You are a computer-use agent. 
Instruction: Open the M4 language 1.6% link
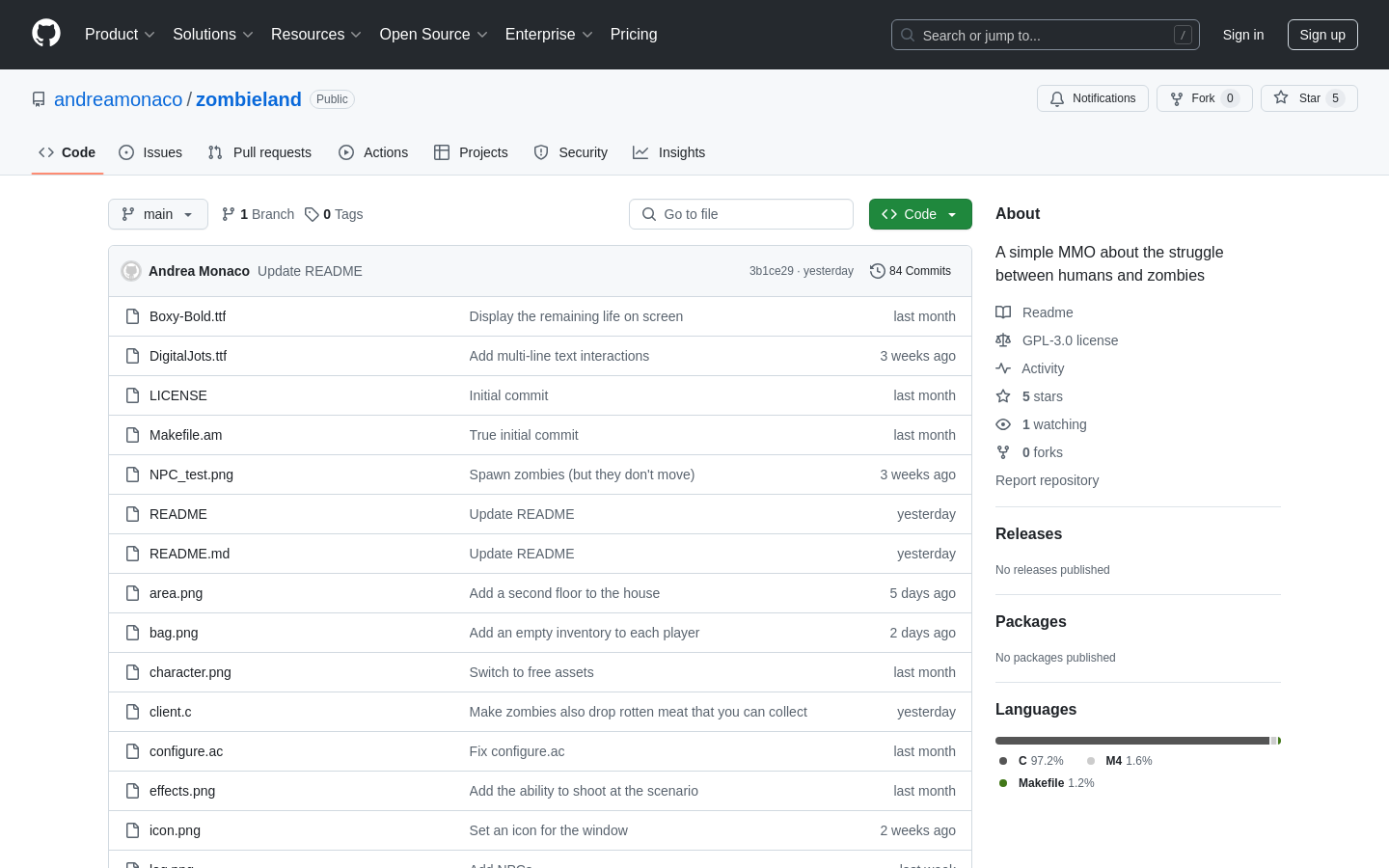pos(1120,761)
